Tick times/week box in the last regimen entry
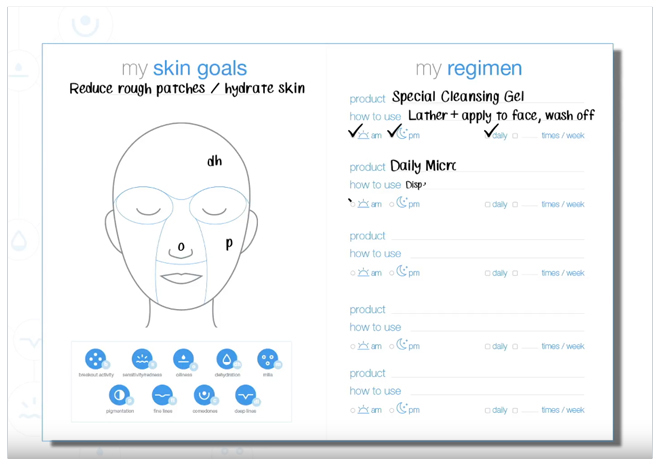This screenshot has width=668, height=466. (x=515, y=410)
